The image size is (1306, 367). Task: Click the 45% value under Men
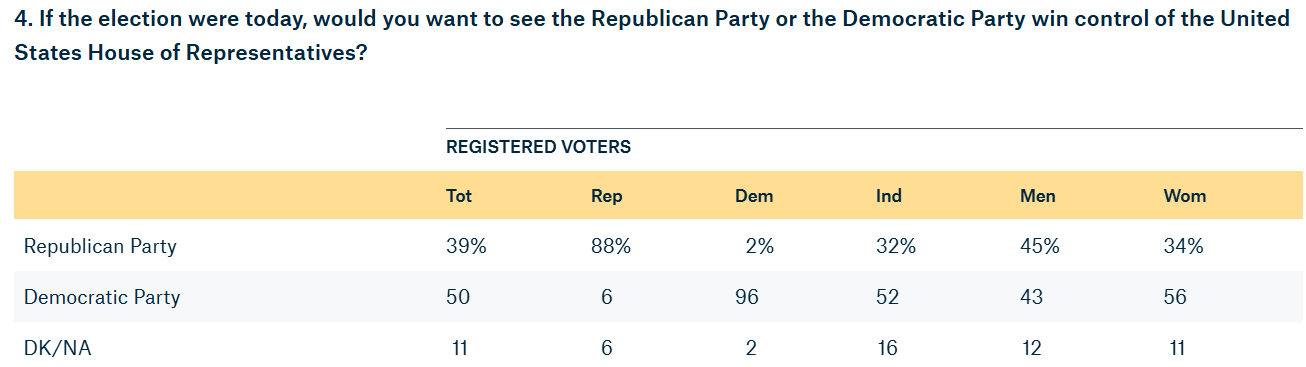[1039, 246]
